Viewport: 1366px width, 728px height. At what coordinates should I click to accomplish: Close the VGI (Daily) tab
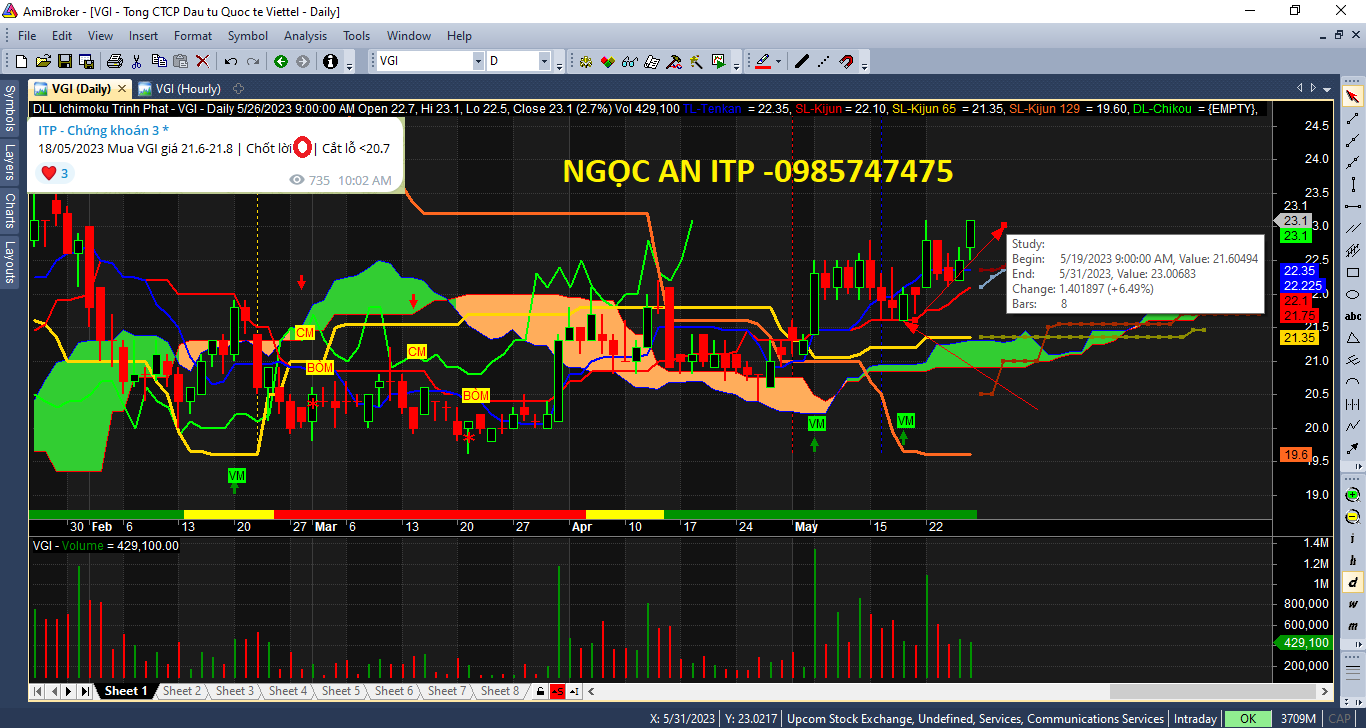click(122, 88)
